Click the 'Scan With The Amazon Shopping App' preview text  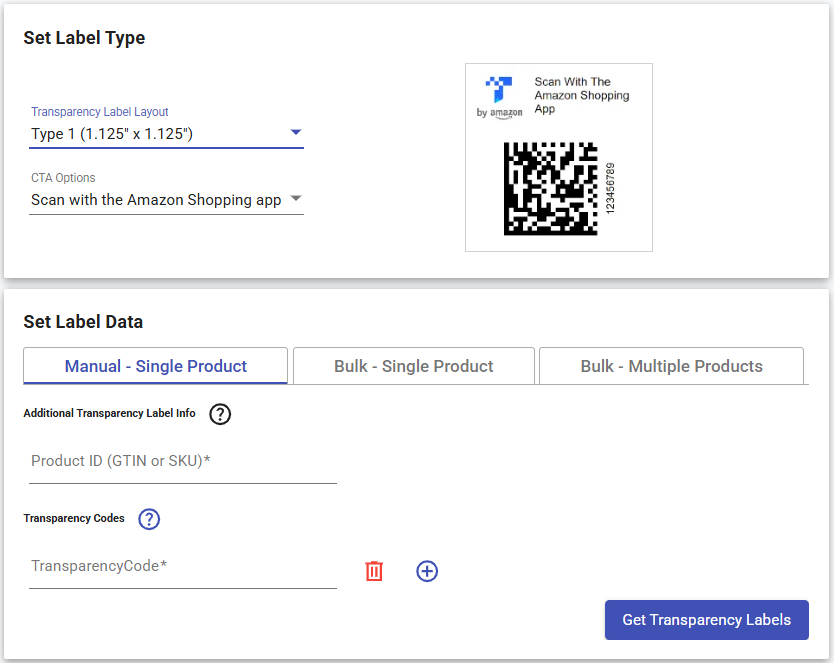(582, 95)
